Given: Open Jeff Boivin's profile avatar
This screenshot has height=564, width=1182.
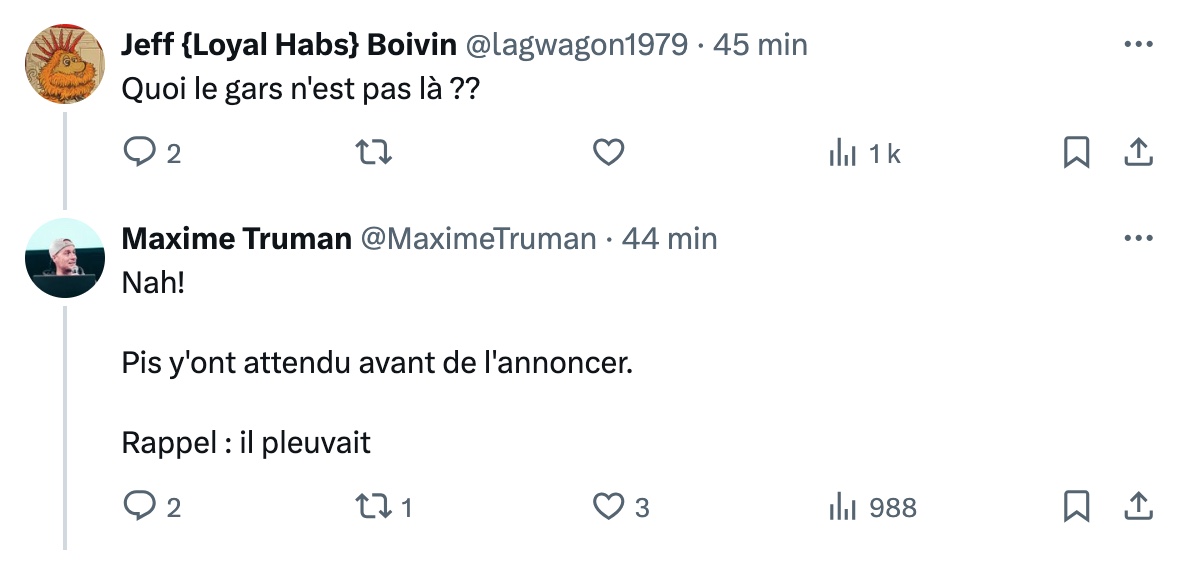Looking at the screenshot, I should pyautogui.click(x=65, y=63).
